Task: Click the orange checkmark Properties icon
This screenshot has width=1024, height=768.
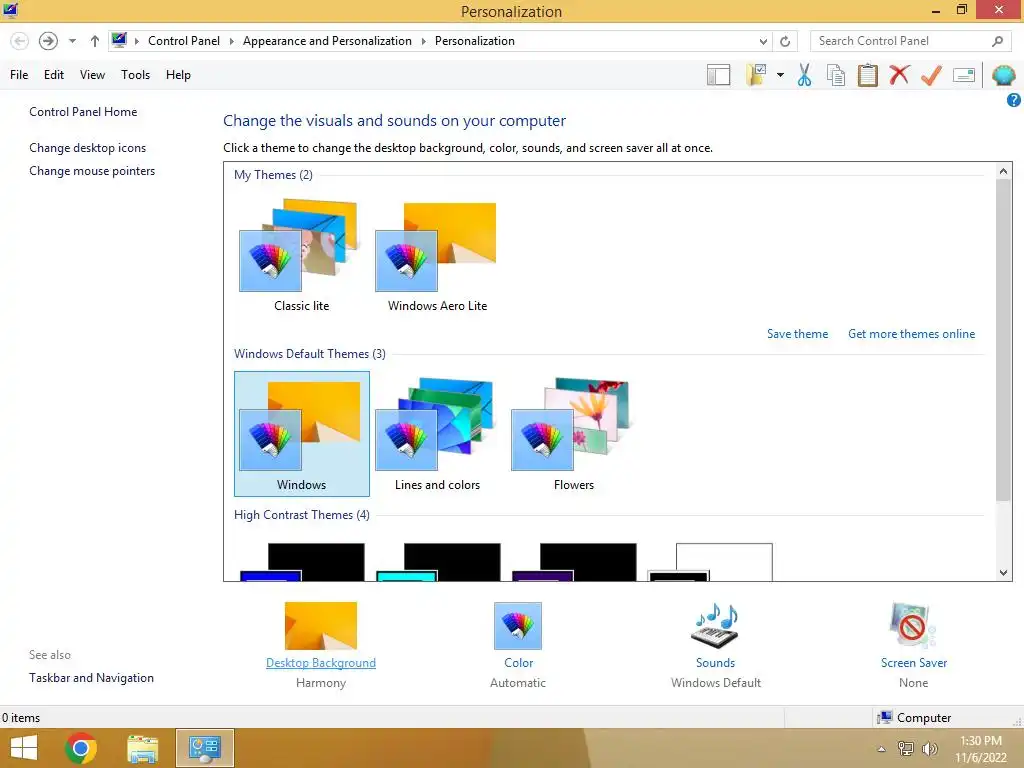Action: 931,75
